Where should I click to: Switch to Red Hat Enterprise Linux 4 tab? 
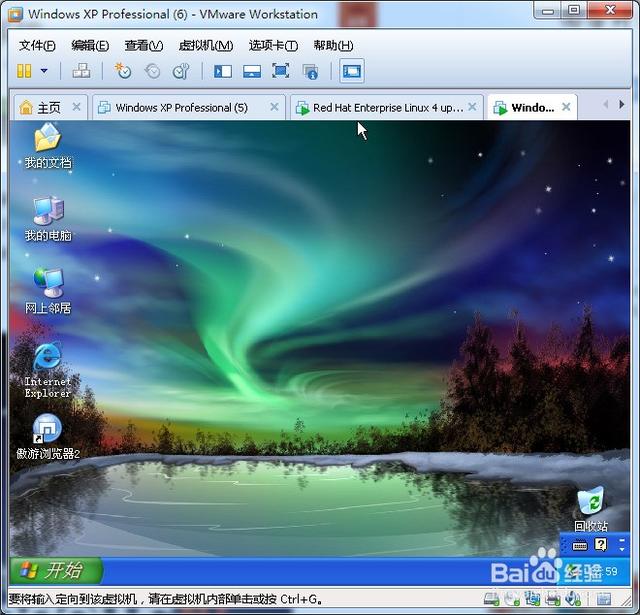coord(387,108)
